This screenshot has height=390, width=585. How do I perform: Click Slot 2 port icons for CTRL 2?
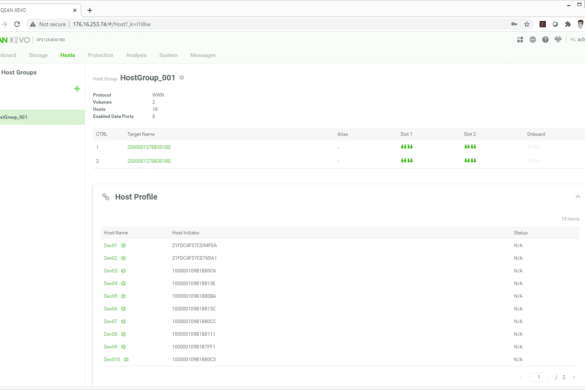[x=470, y=161]
